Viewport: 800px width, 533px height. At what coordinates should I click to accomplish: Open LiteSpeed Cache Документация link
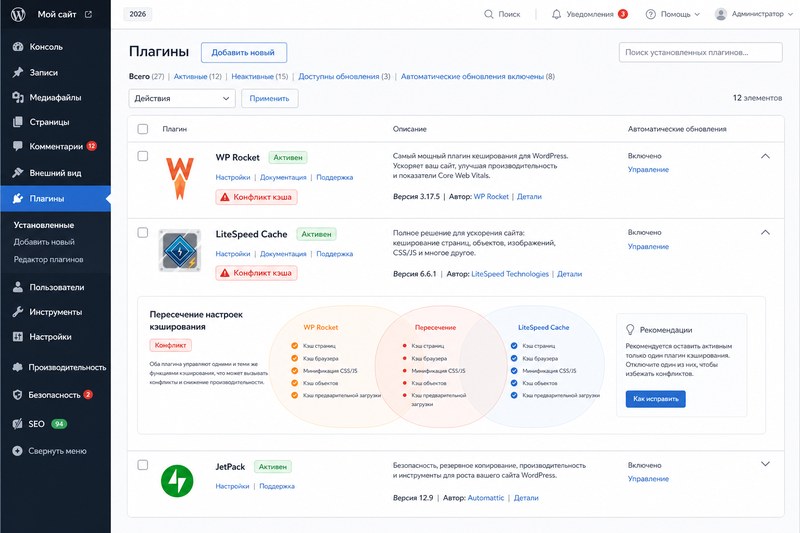(x=283, y=254)
